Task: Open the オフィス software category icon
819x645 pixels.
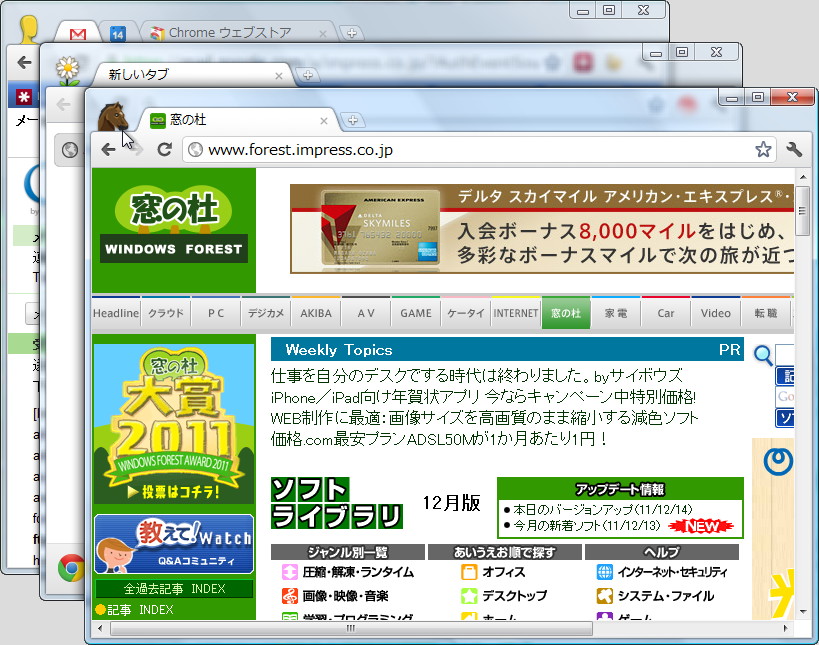Action: click(x=468, y=571)
